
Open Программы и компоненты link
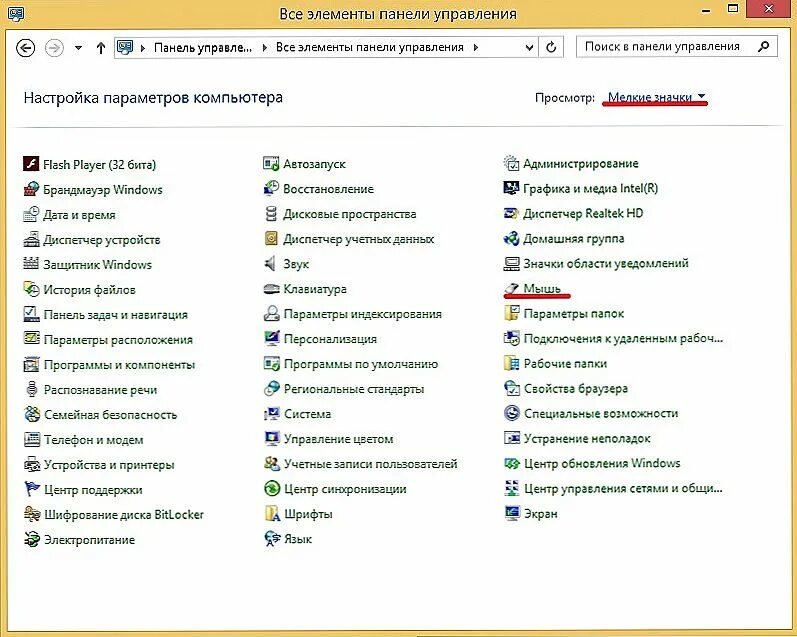coord(119,365)
